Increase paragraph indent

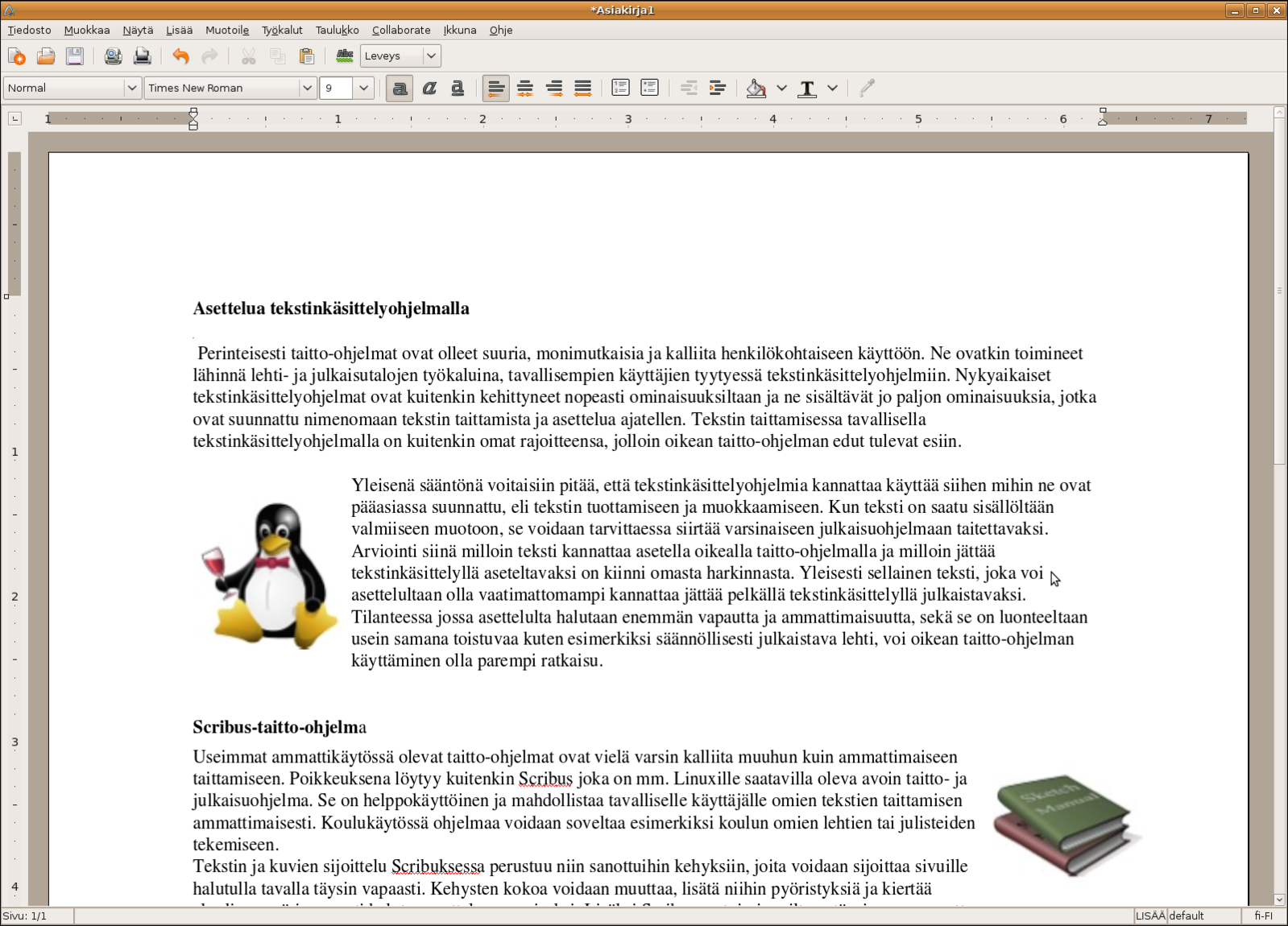pos(717,88)
